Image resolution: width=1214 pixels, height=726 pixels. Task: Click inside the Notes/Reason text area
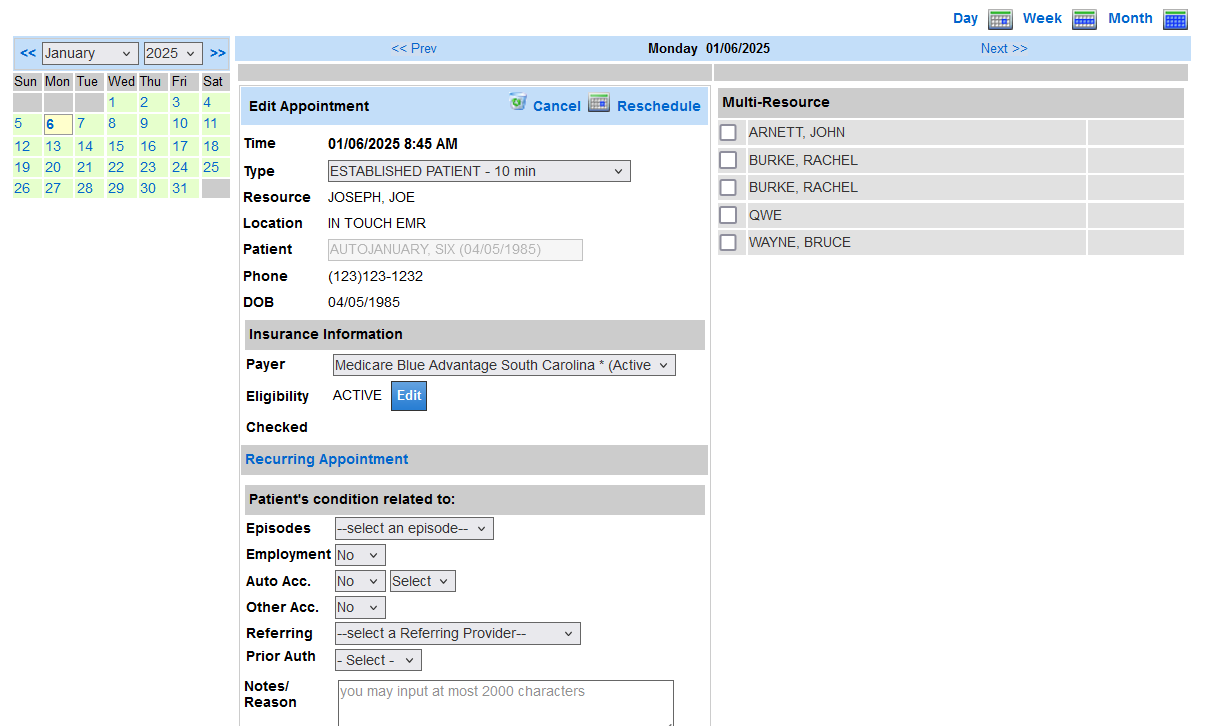coord(505,704)
